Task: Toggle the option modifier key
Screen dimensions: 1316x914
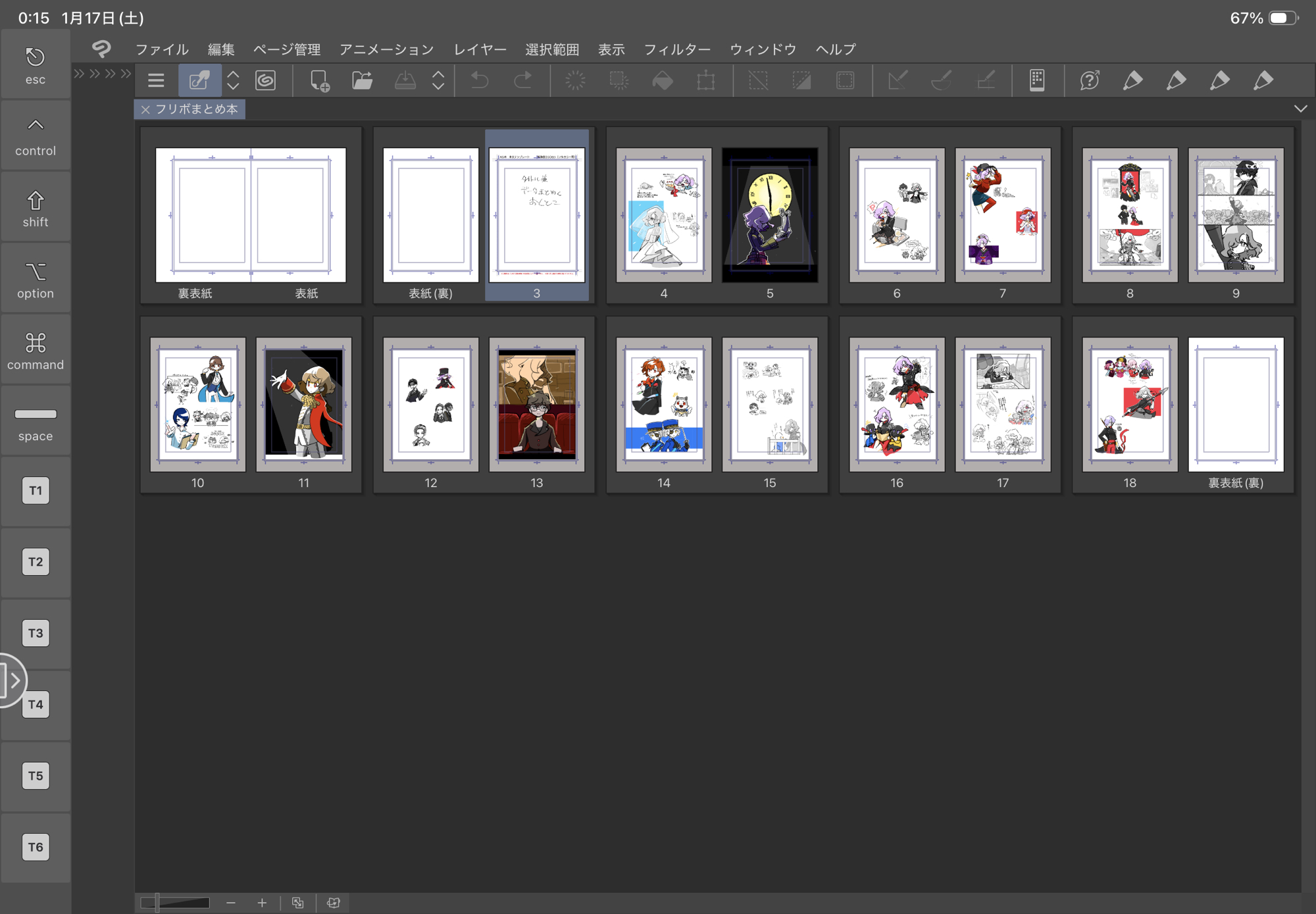Action: [36, 280]
